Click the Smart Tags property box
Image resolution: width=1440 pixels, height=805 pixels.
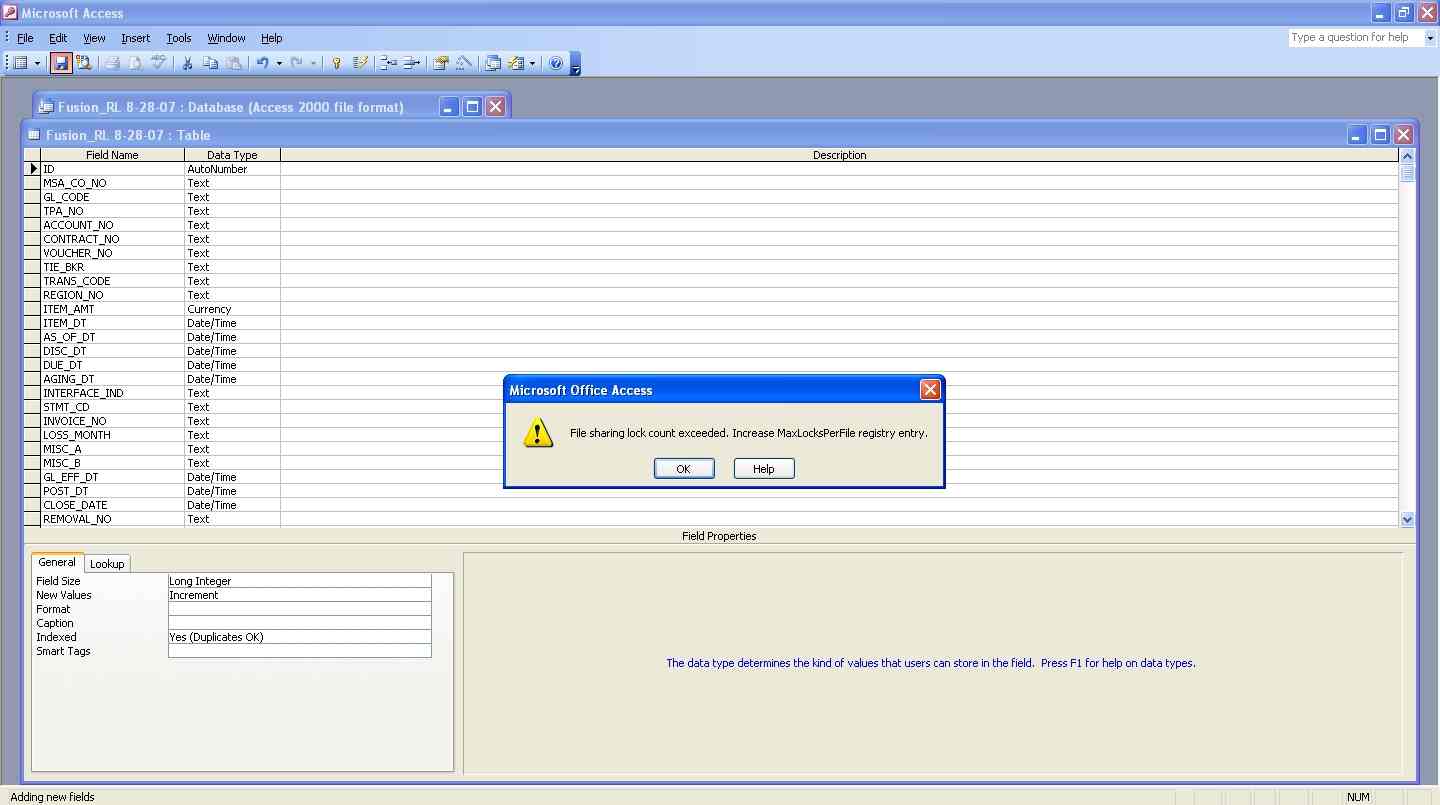300,651
